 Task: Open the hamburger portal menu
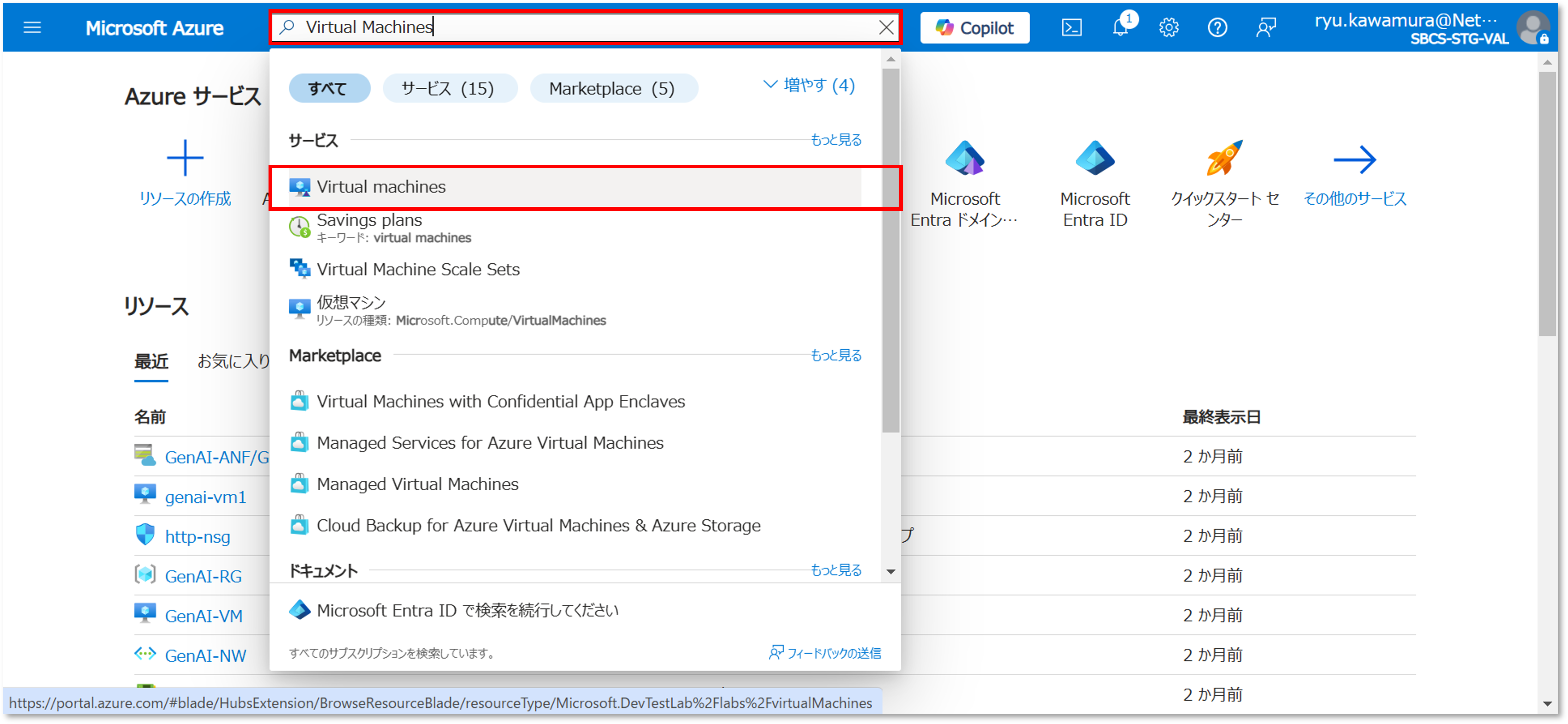pyautogui.click(x=32, y=28)
